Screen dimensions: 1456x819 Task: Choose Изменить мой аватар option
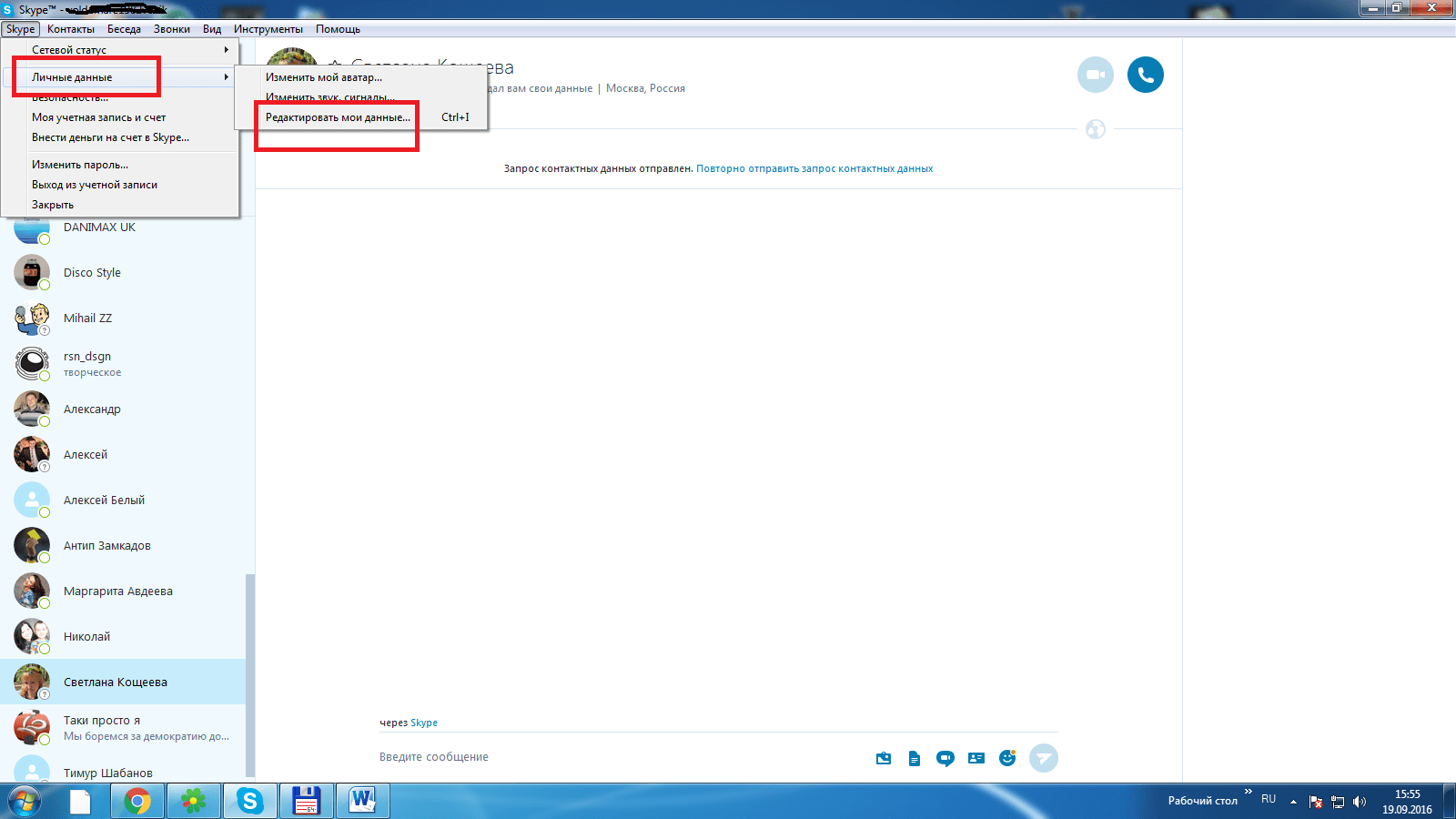click(324, 77)
